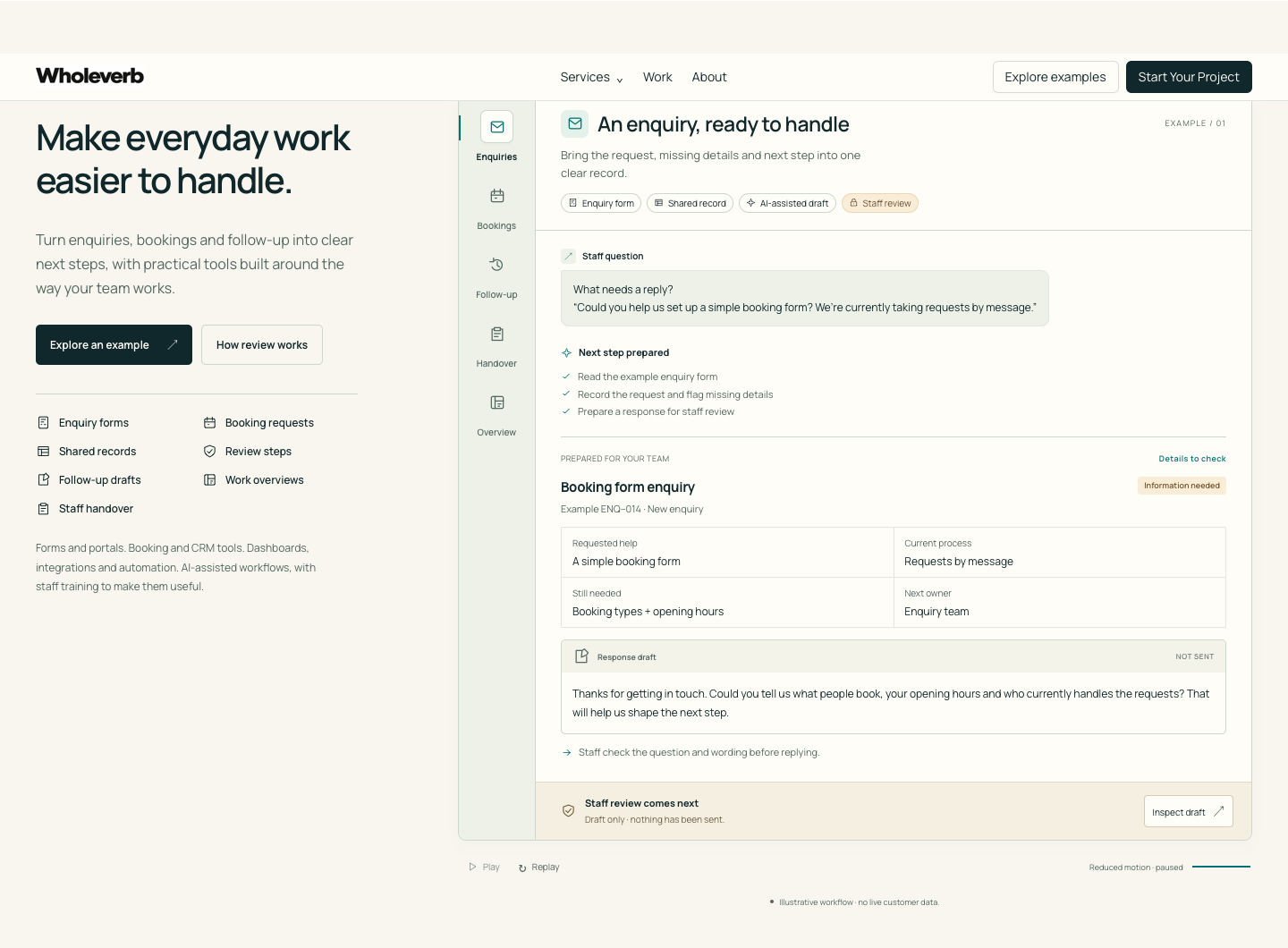Click the response draft message text
This screenshot has width=1288, height=948.
pos(891,703)
